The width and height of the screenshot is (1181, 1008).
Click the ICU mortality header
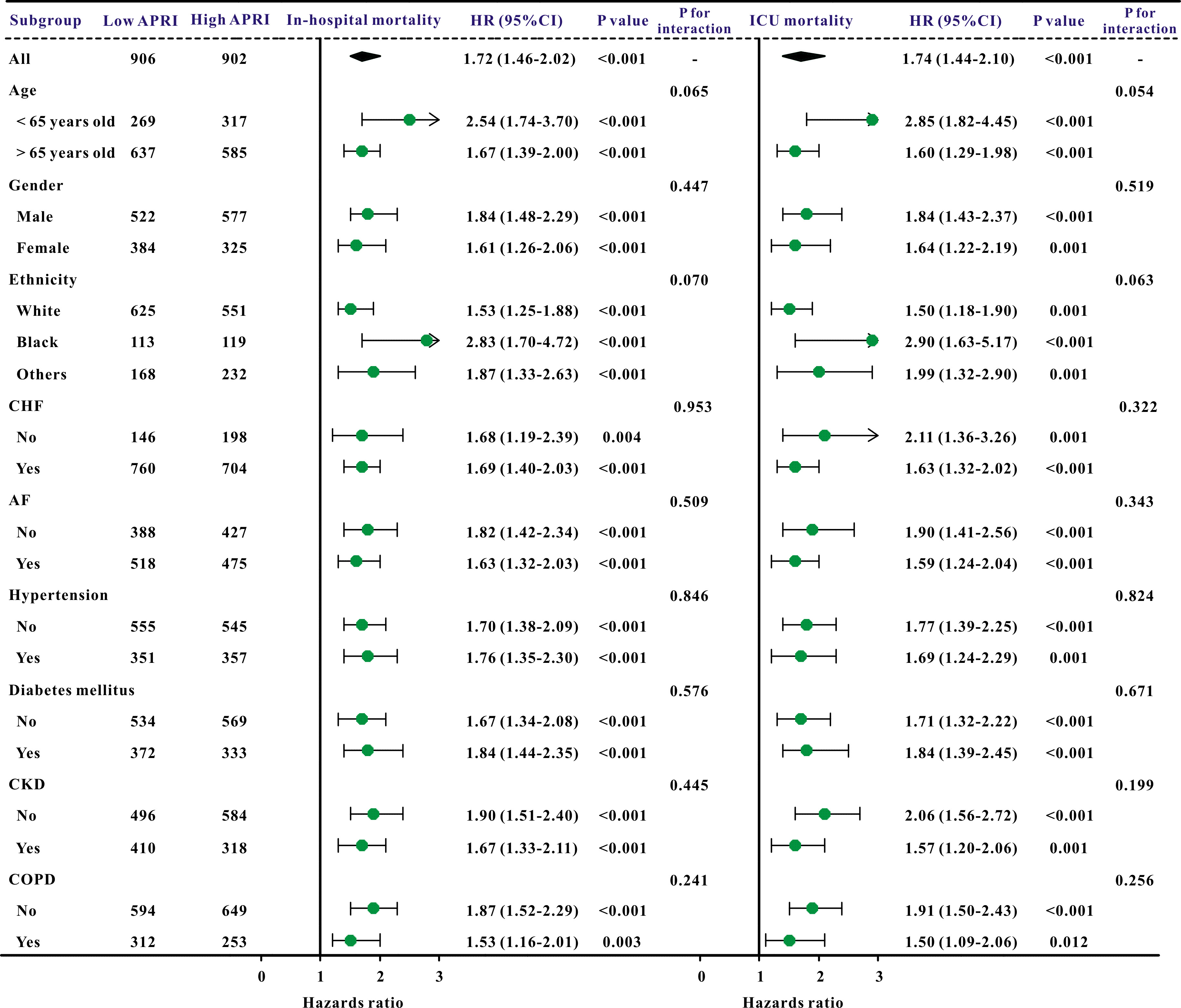[801, 21]
